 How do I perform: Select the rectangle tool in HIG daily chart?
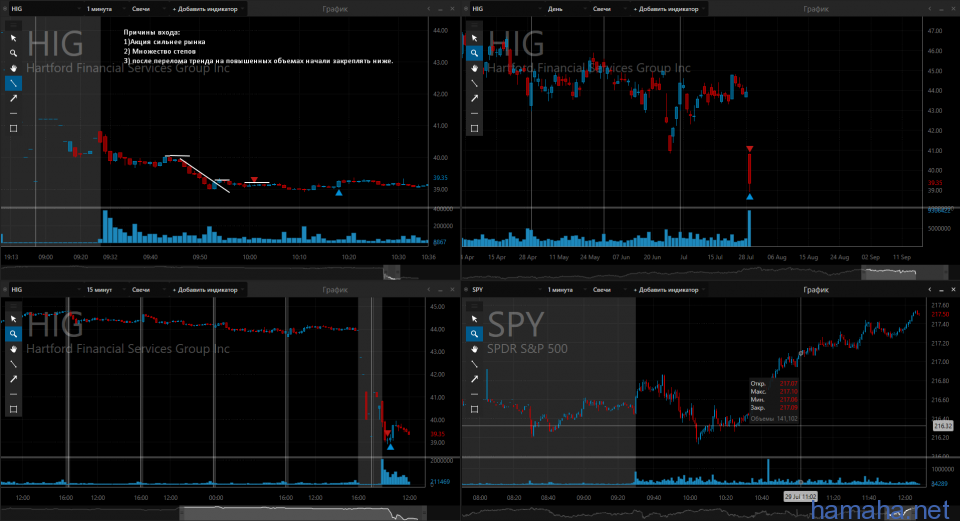[x=474, y=129]
